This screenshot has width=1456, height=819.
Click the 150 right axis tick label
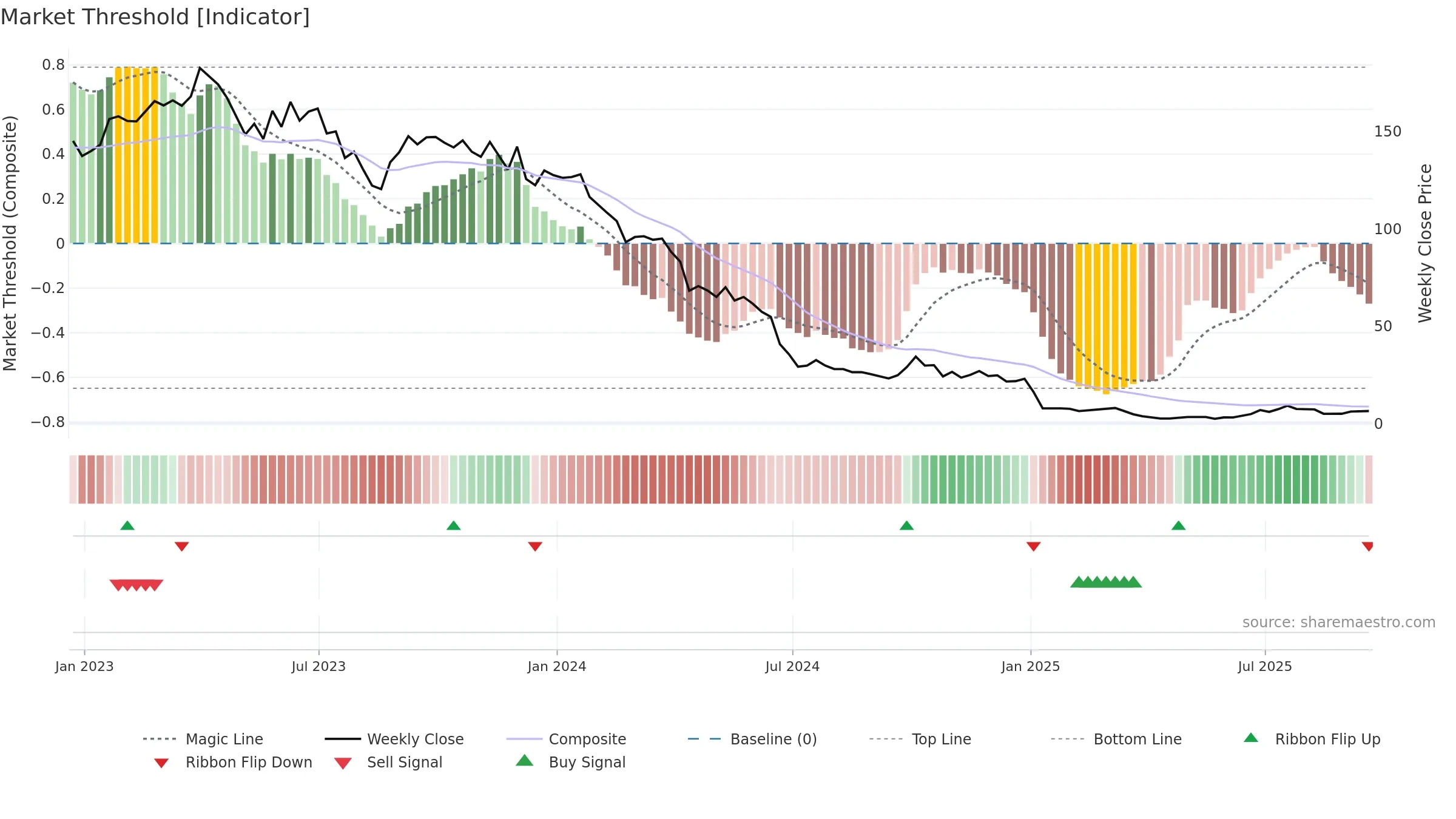[1388, 132]
